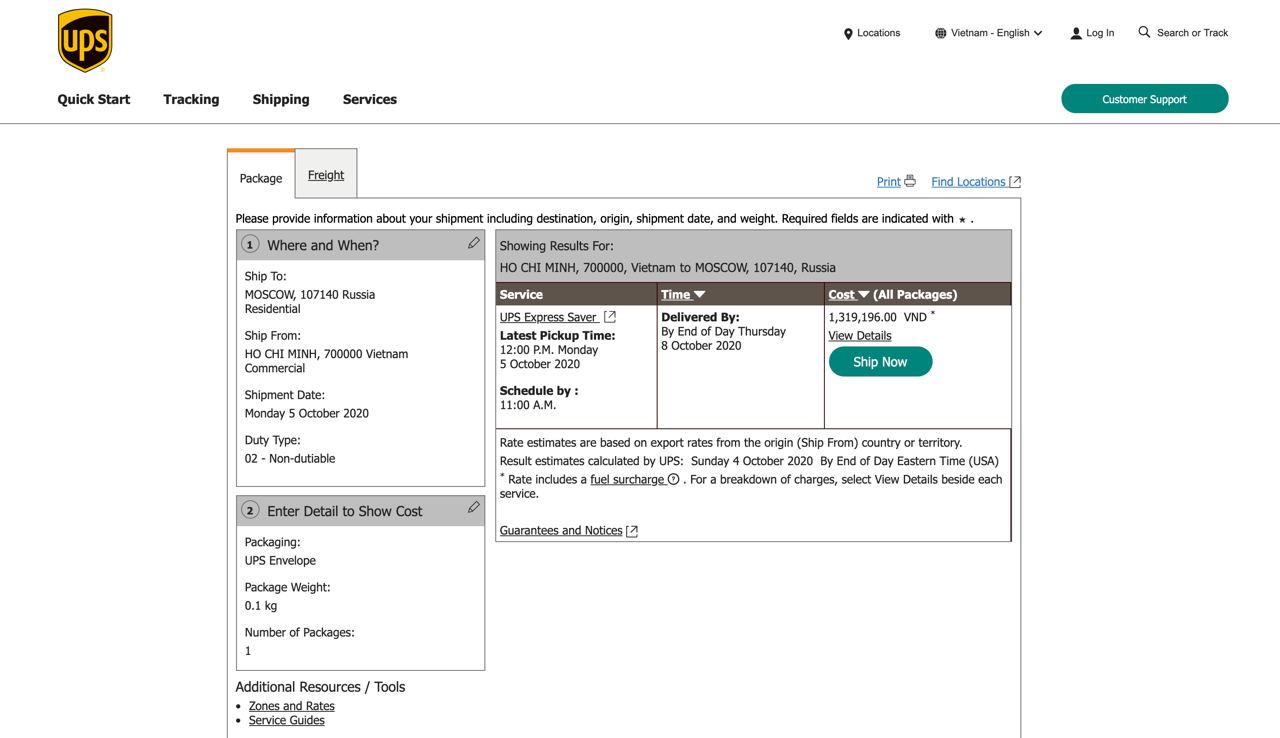
Task: Edit Enter Detail to Show Cost pencil icon
Action: pos(473,508)
